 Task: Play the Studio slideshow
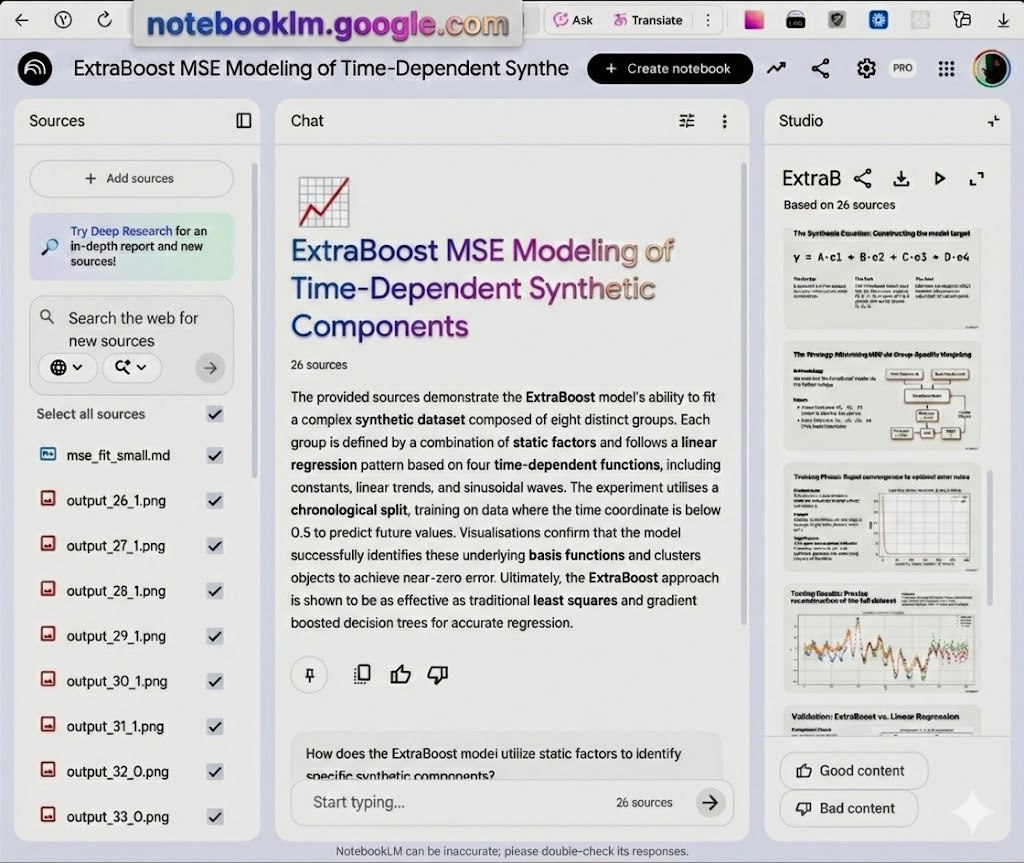coord(939,178)
